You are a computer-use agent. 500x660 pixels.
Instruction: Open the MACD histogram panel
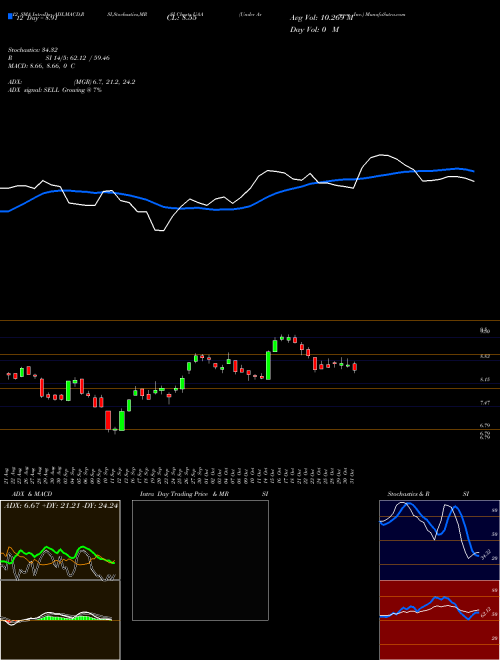[x=60, y=620]
